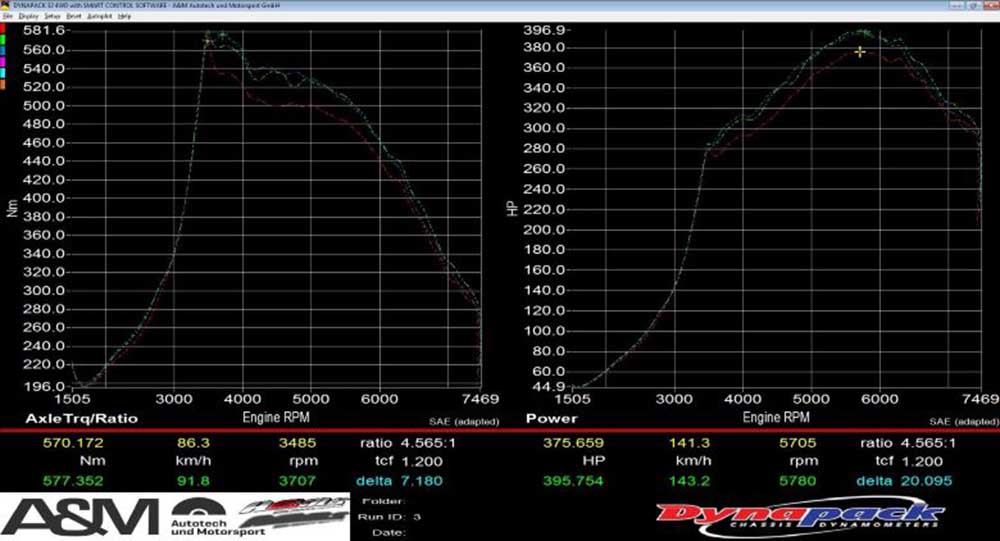Open the Autopilot menu
The image size is (1000, 541).
pos(99,17)
